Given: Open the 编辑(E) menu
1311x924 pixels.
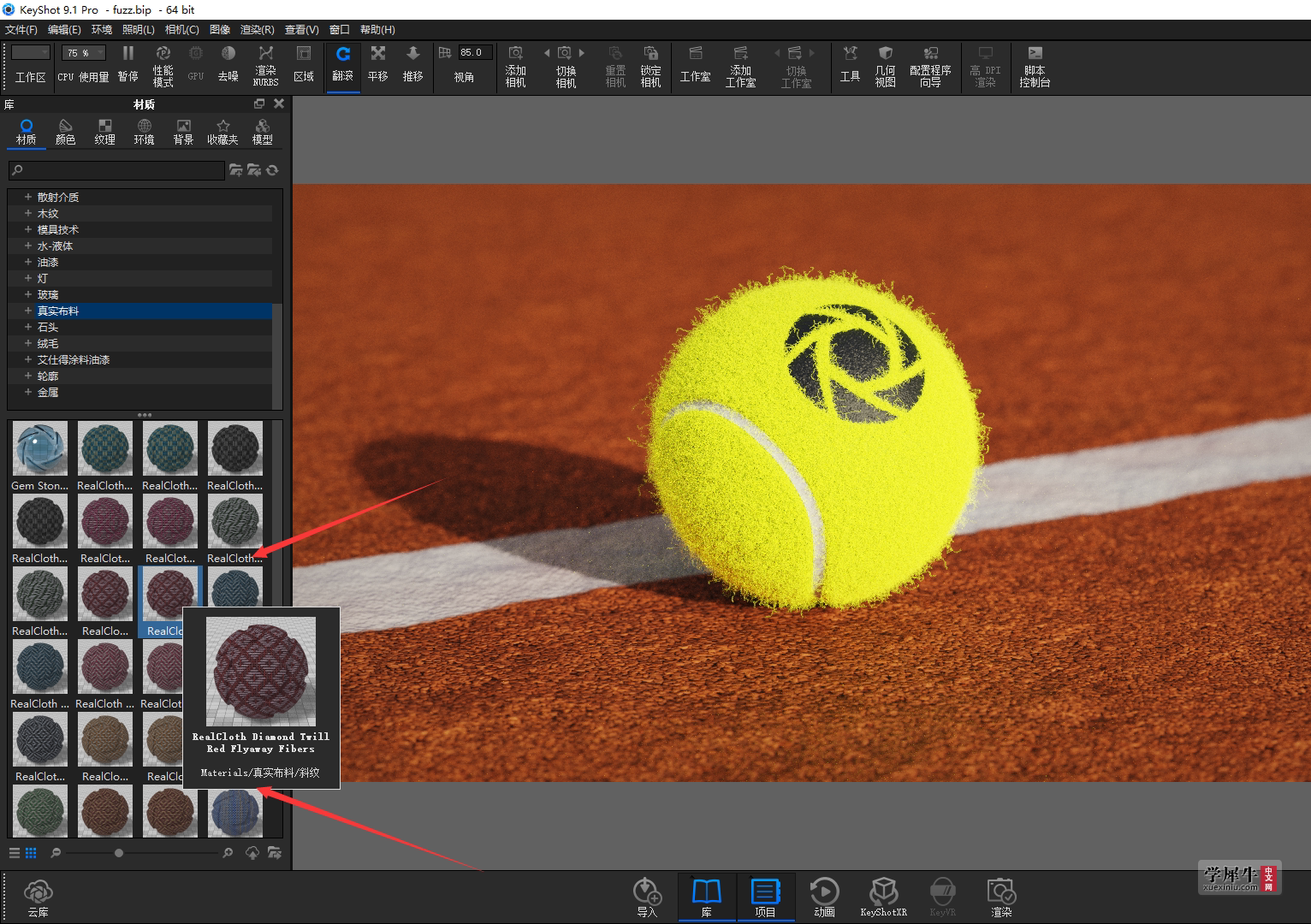Looking at the screenshot, I should 64,30.
